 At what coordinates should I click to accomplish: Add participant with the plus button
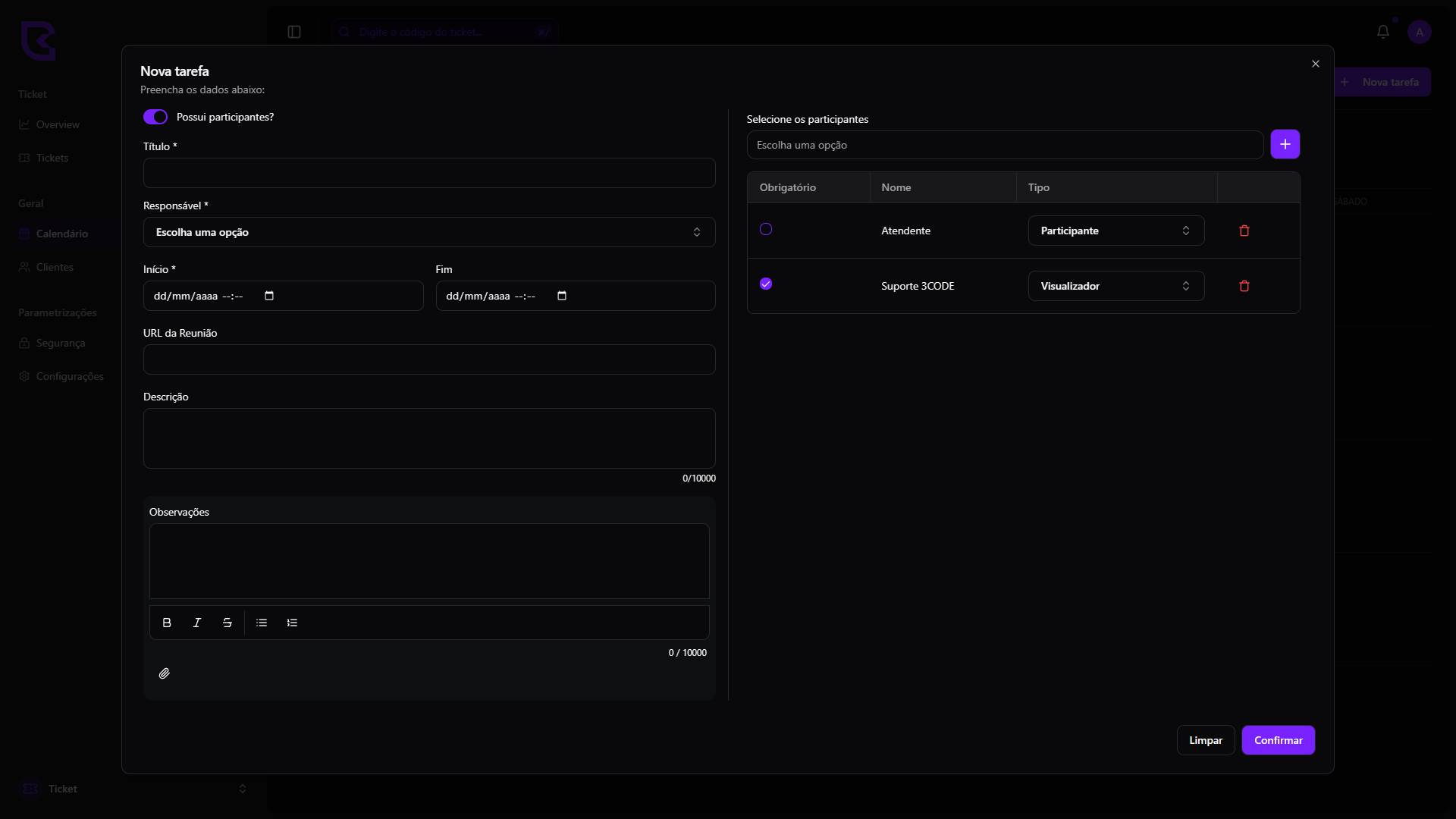pos(1285,144)
